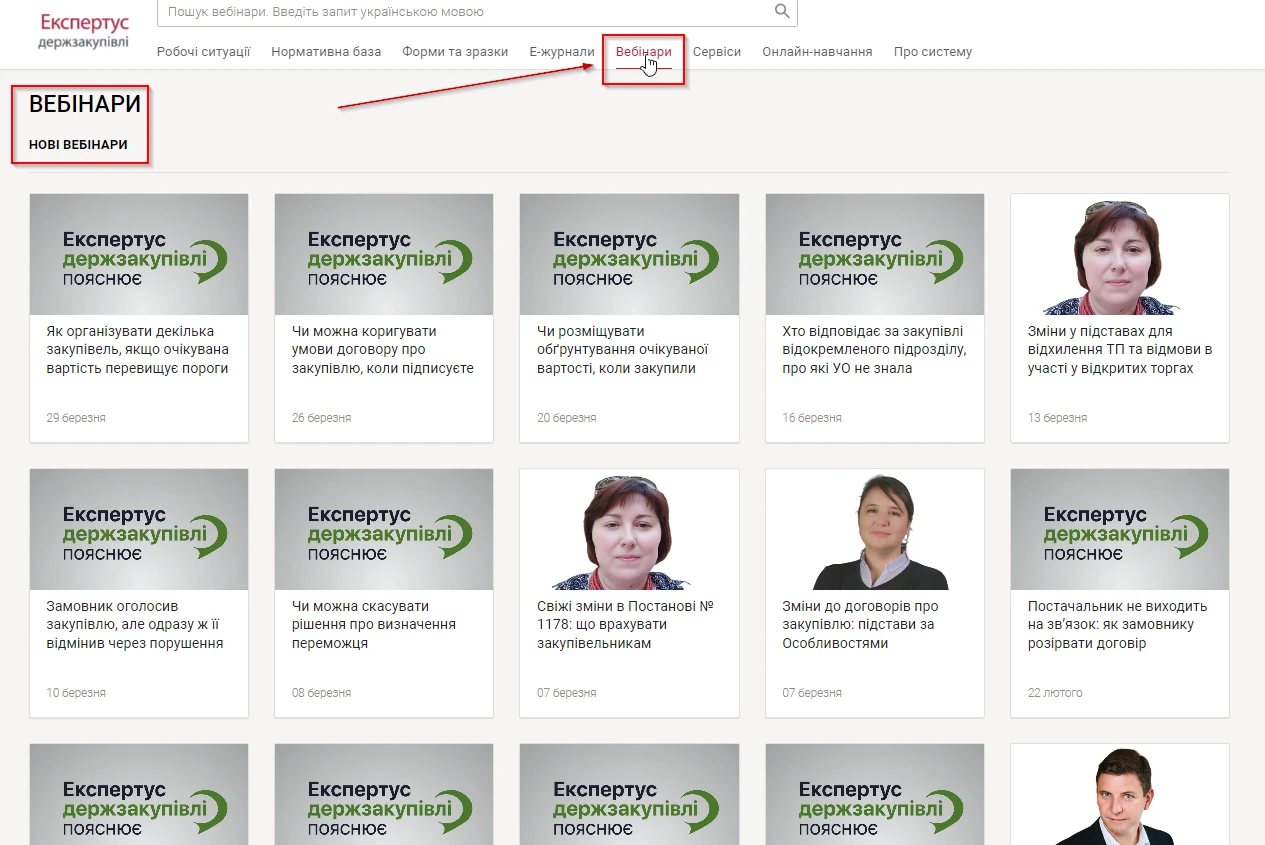Open webinar 'Замовник оголосив закупівлю'
The image size is (1265, 845).
click(135, 625)
